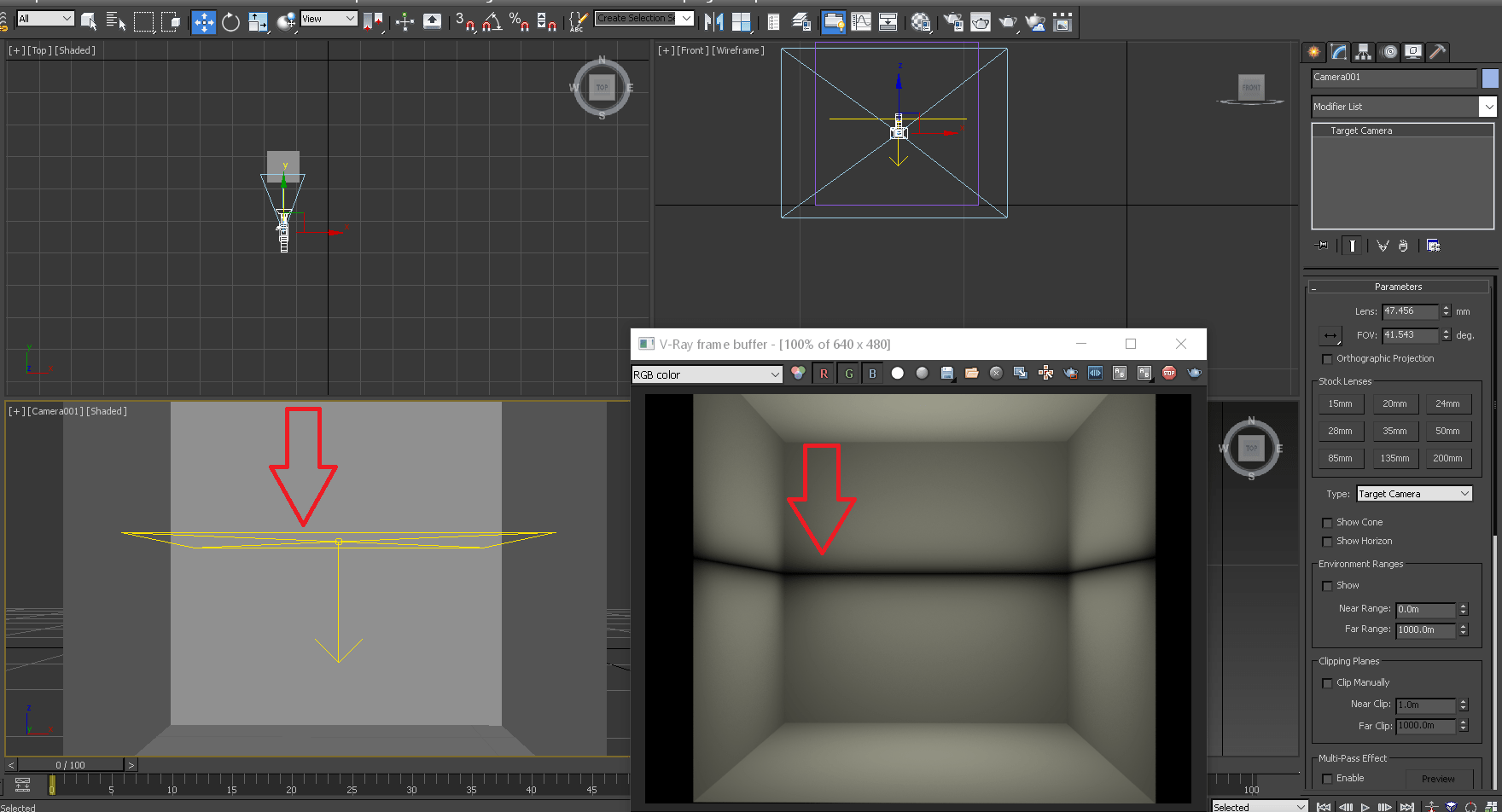Open the camera Type dropdown
The width and height of the screenshot is (1502, 812).
1414,494
